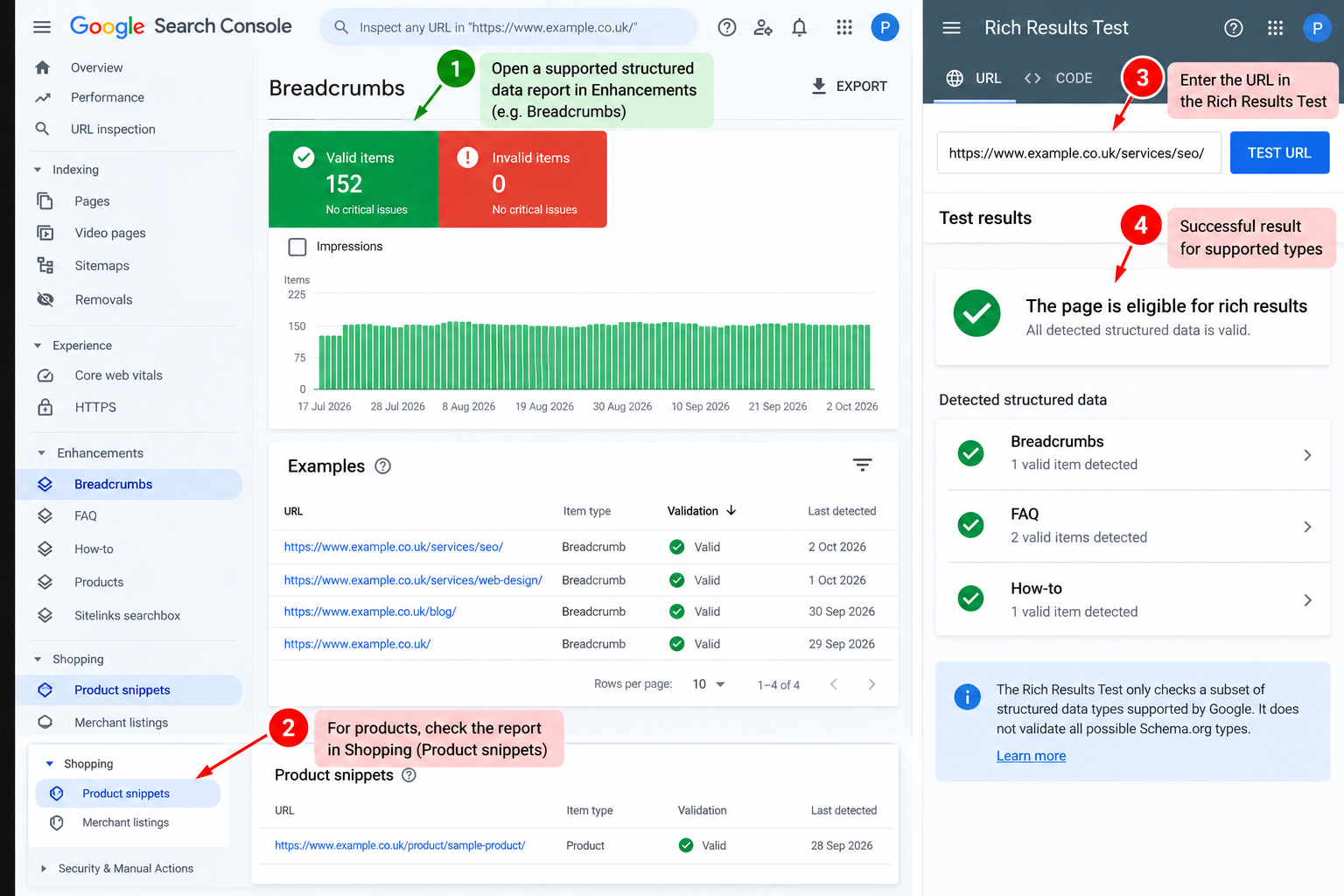Open Google apps grid in Rich Results Test
The width and height of the screenshot is (1344, 896).
pyautogui.click(x=1276, y=28)
